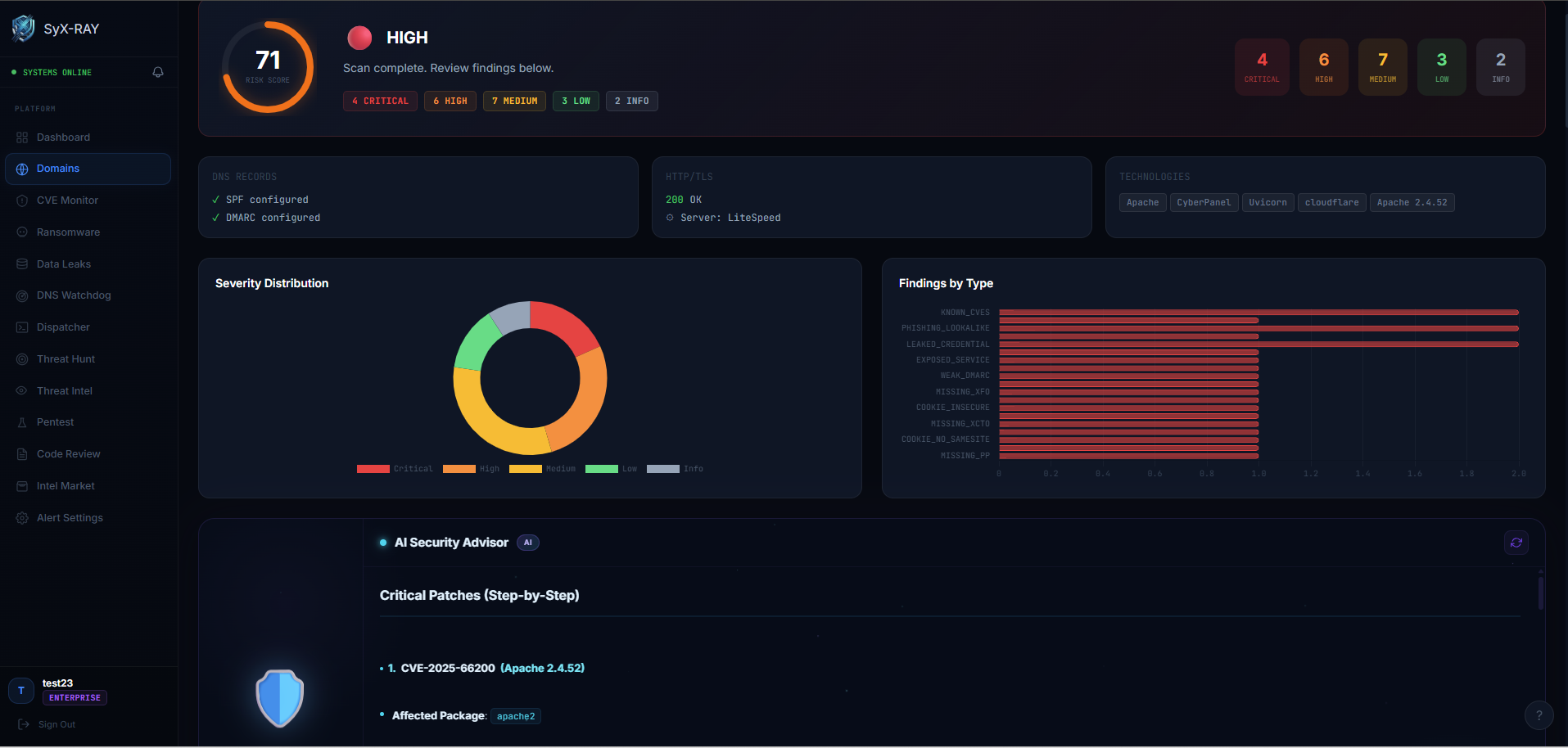The image size is (1568, 748).
Task: Toggle Info series in chart legend
Action: pyautogui.click(x=675, y=469)
